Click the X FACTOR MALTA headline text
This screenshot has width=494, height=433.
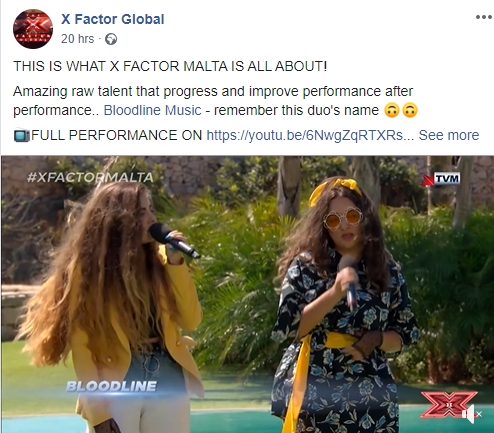point(170,66)
